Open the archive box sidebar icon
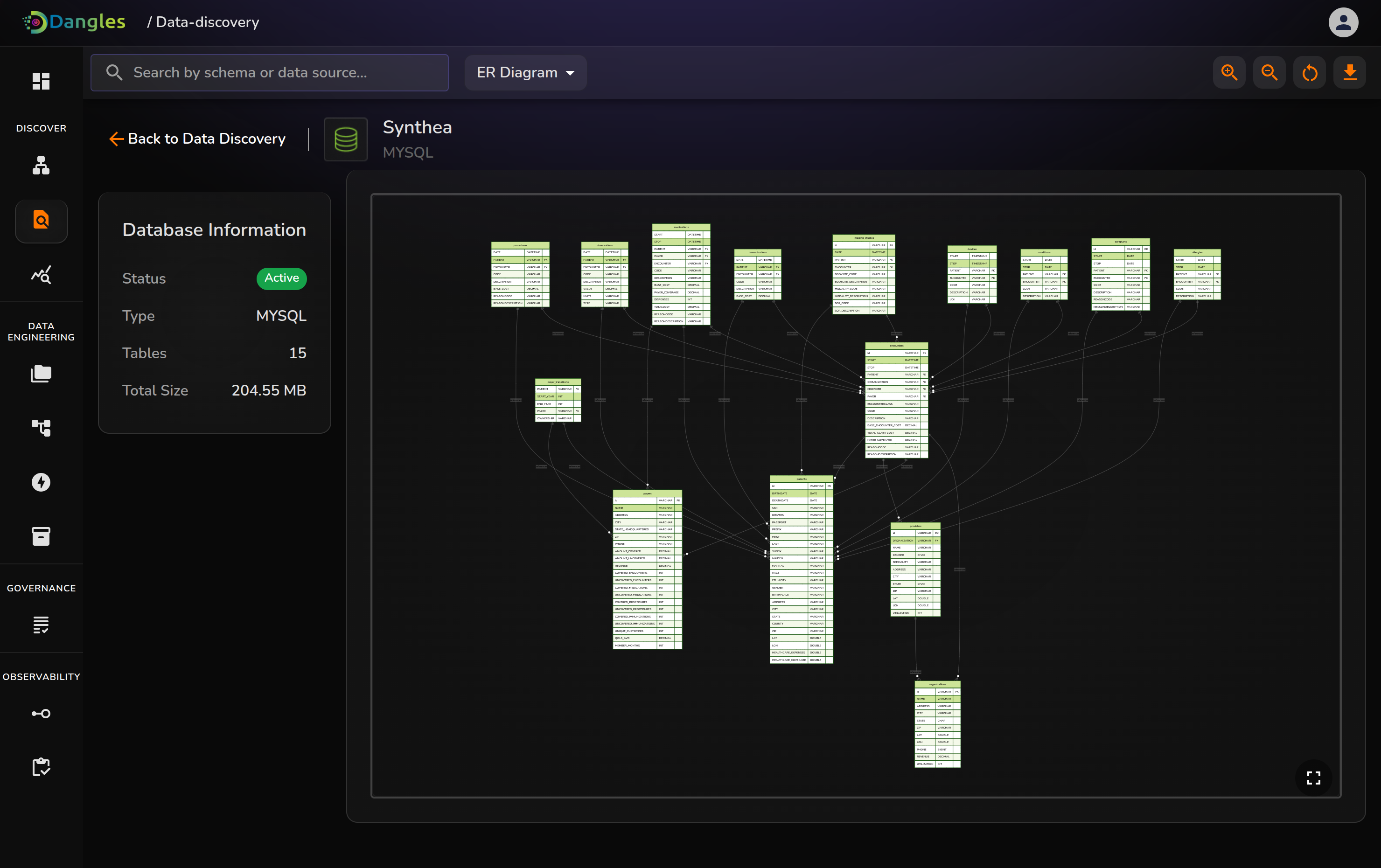 (41, 536)
